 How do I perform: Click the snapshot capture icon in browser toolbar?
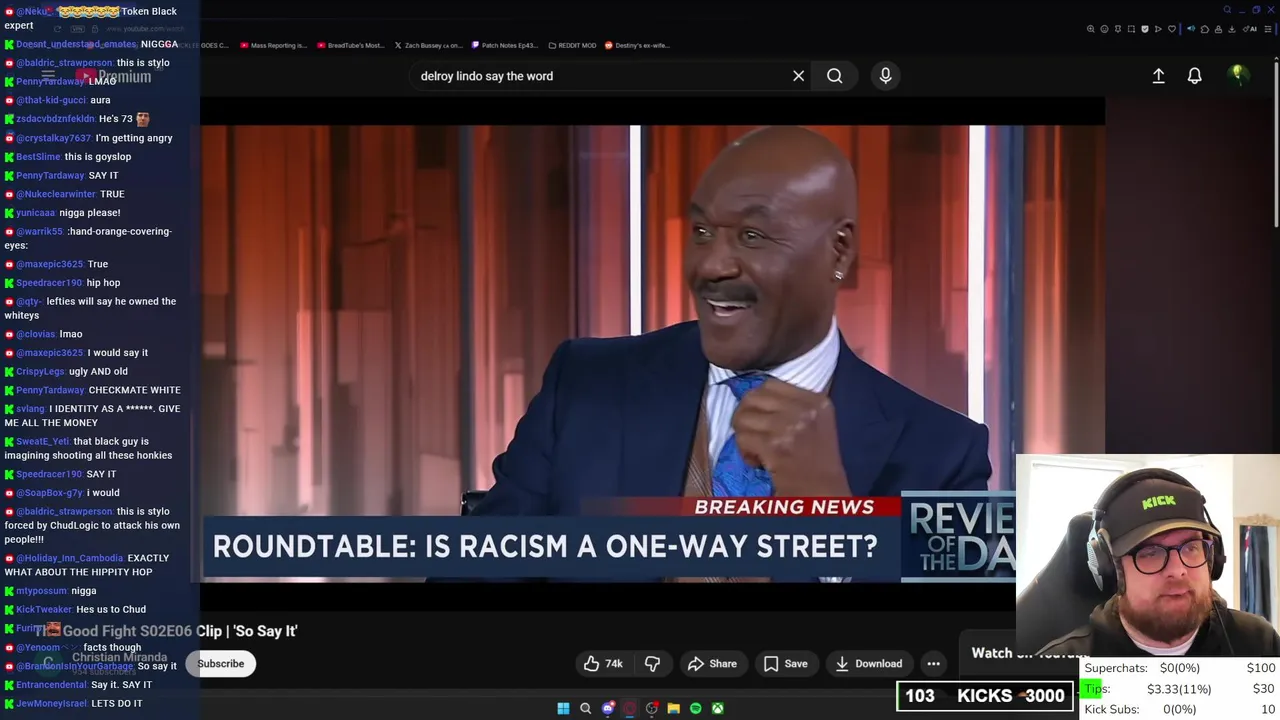(1131, 29)
